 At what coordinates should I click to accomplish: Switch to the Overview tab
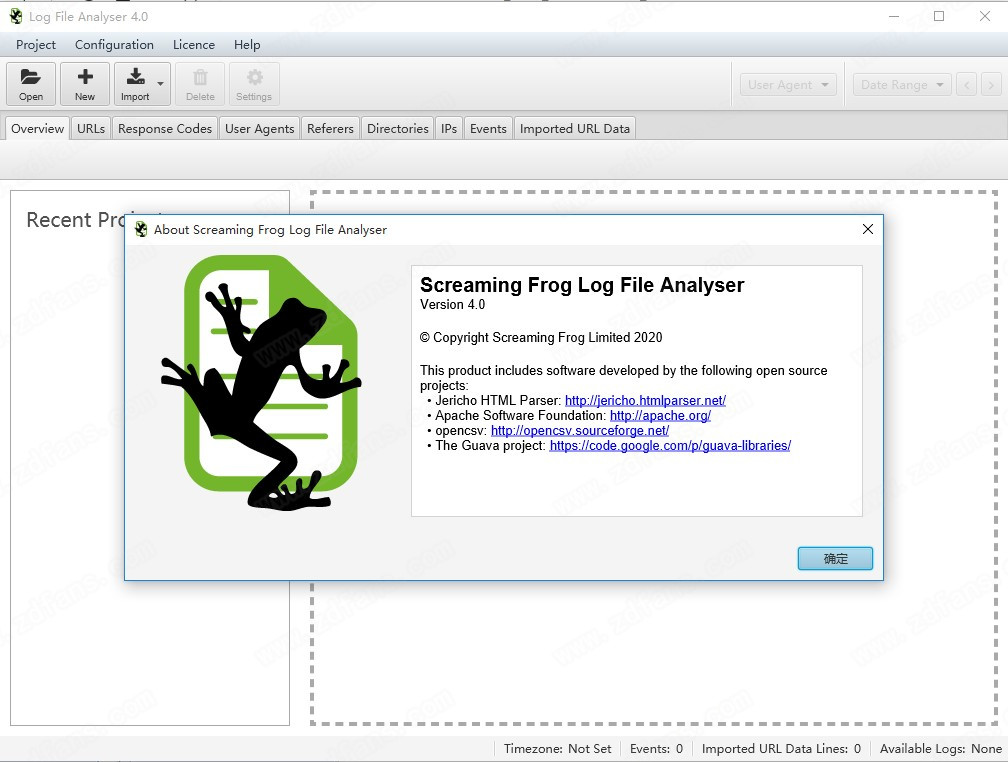click(x=37, y=129)
